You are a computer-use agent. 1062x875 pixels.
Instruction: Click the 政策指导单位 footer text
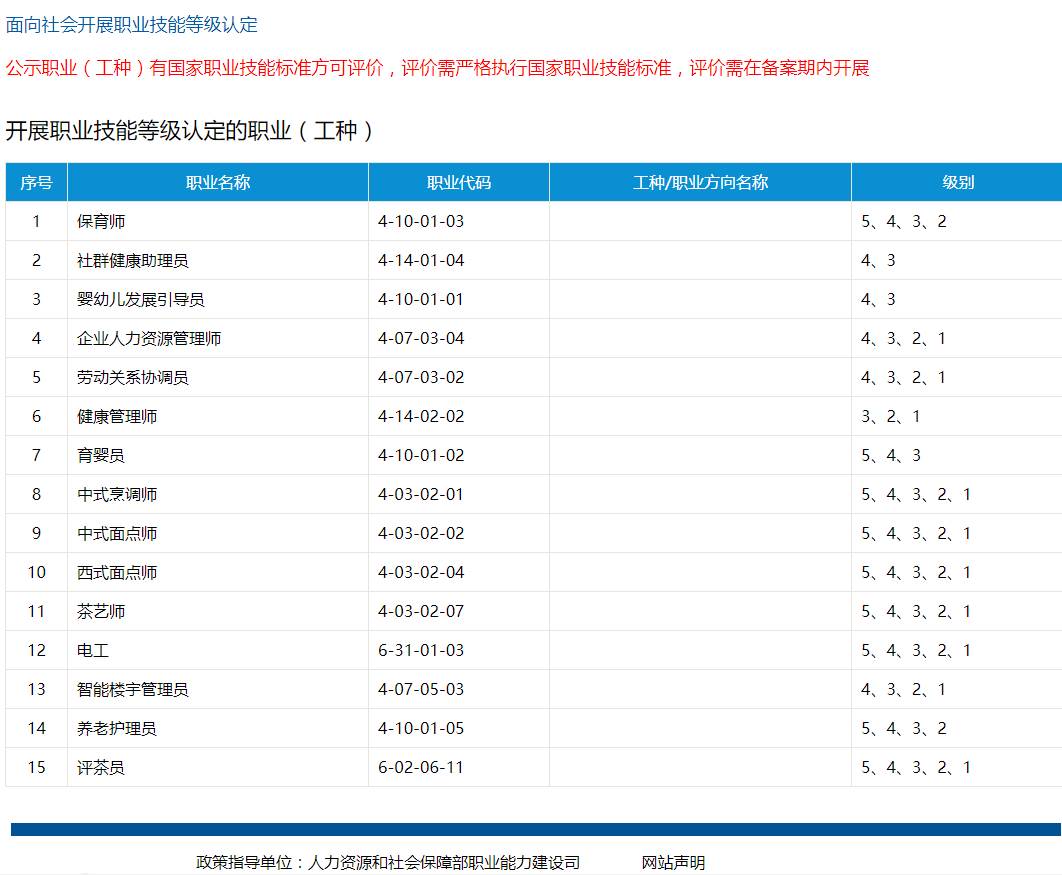point(388,862)
